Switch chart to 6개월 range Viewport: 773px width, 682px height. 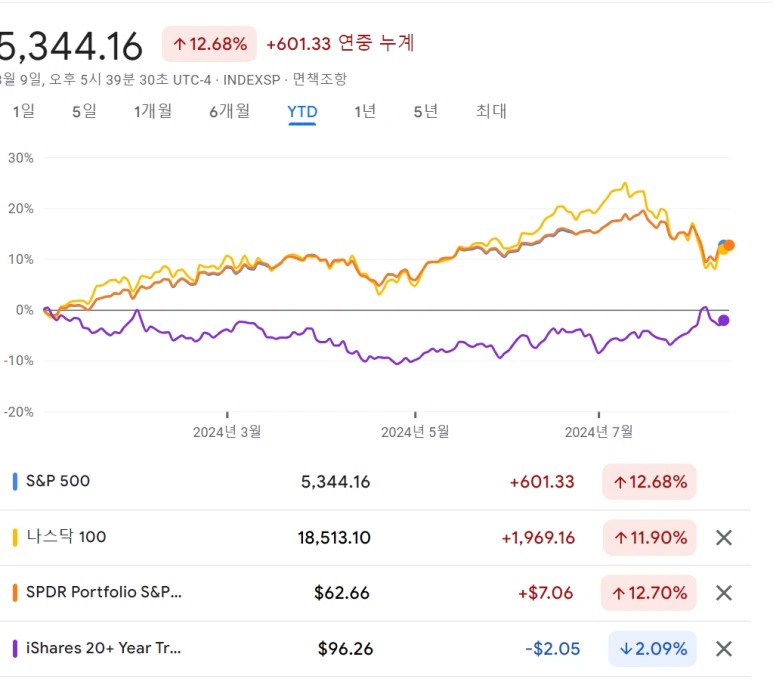(x=230, y=111)
